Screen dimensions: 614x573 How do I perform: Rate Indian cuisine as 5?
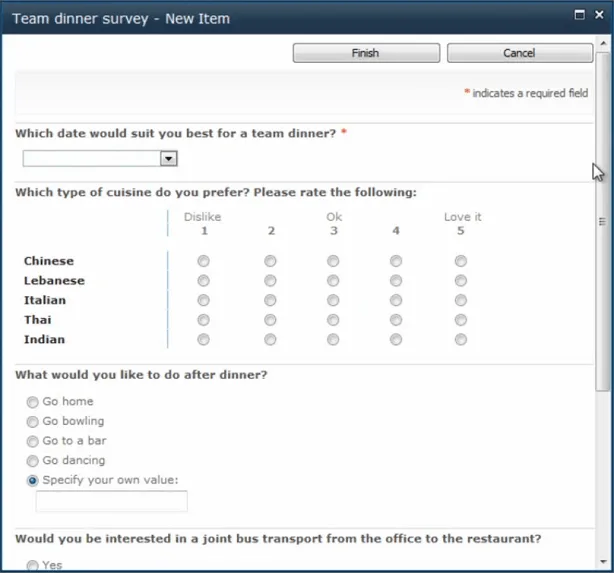[x=460, y=339]
